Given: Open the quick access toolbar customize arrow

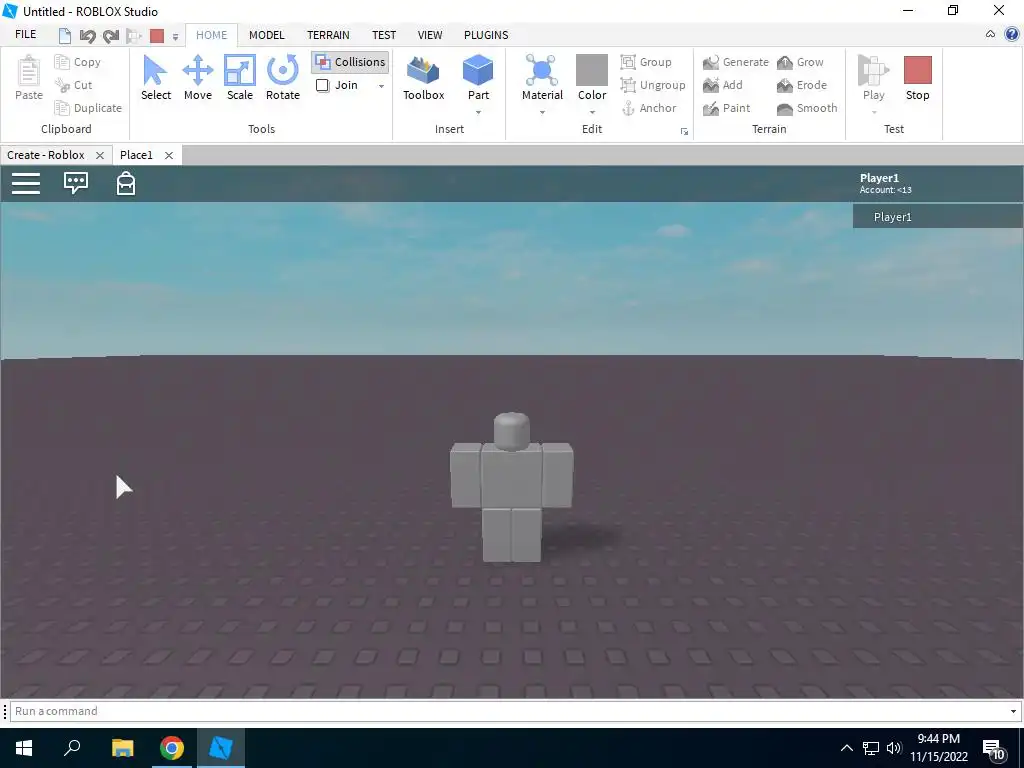Looking at the screenshot, I should pos(175,37).
